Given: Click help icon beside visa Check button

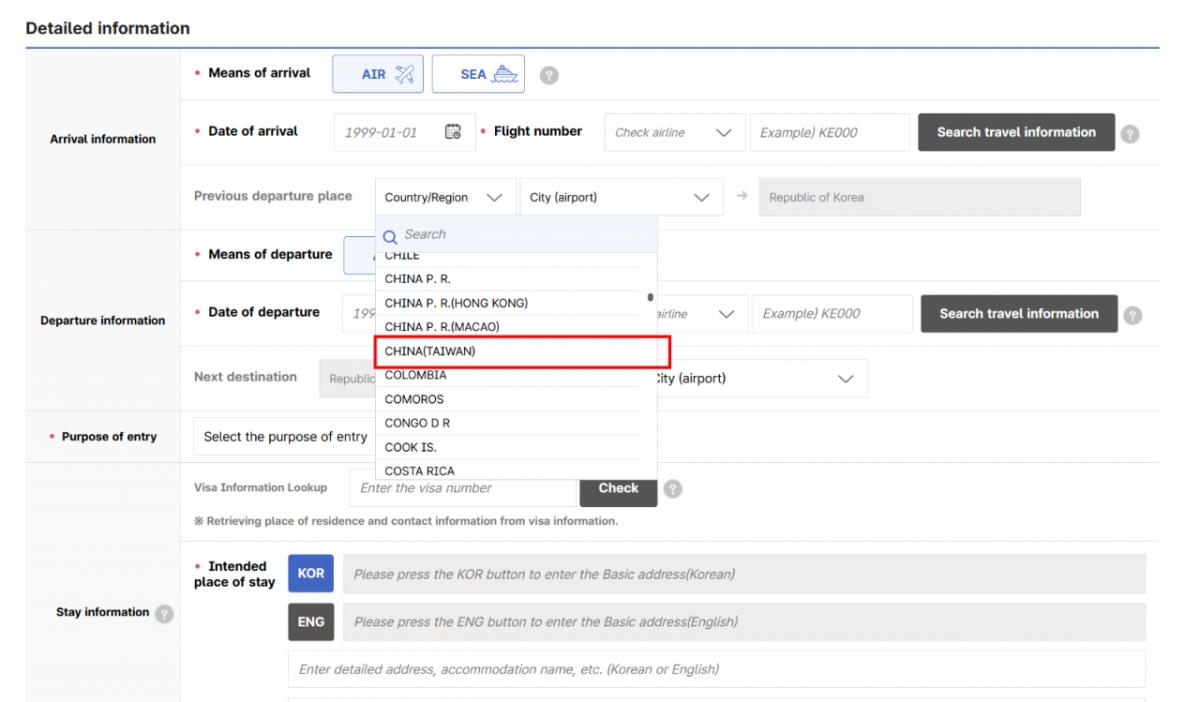Looking at the screenshot, I should tap(673, 489).
